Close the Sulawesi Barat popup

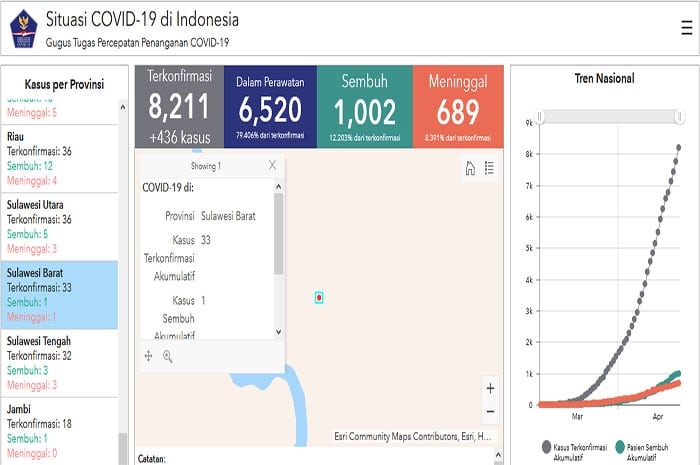[272, 166]
